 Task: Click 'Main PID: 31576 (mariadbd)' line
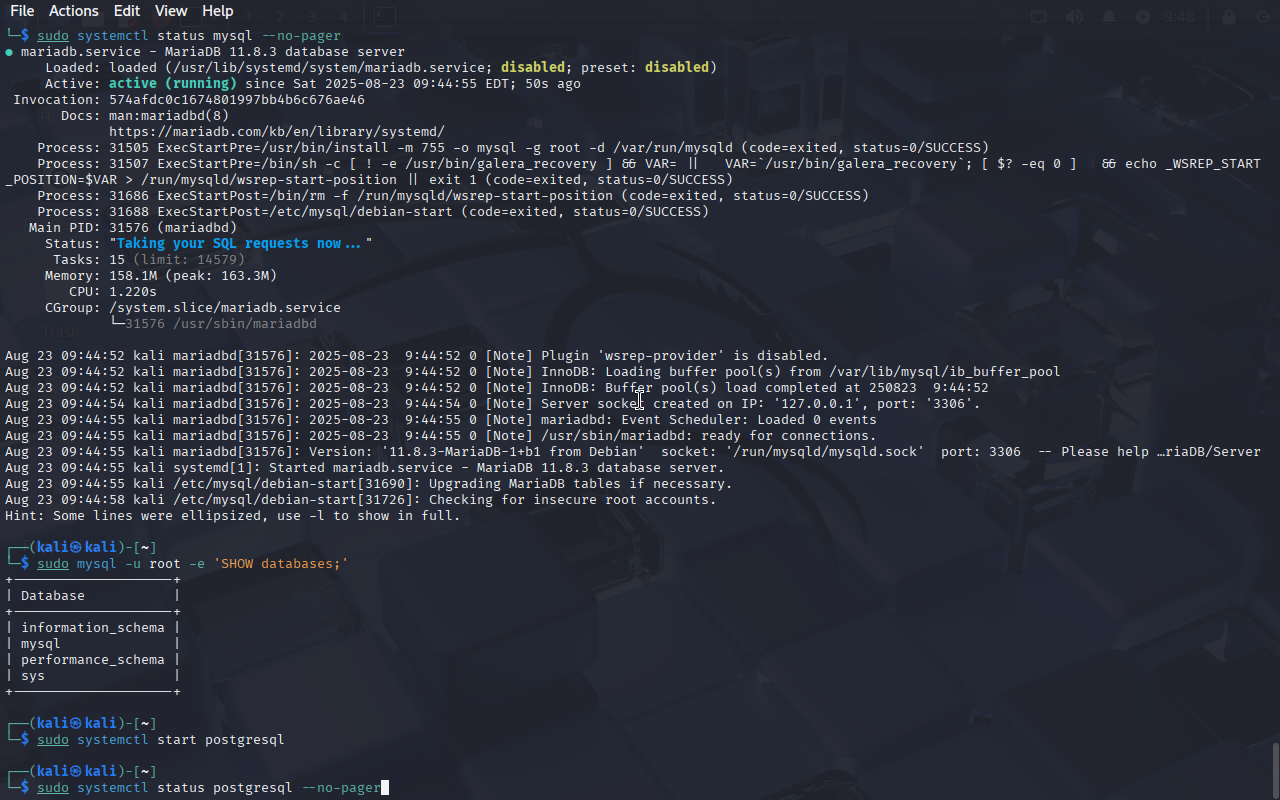tap(133, 228)
